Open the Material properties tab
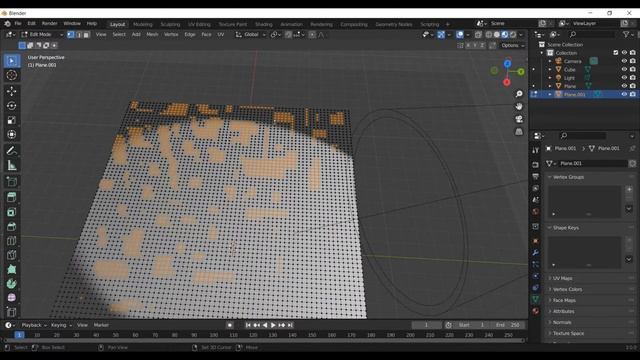This screenshot has height=360, width=640. pyautogui.click(x=536, y=311)
